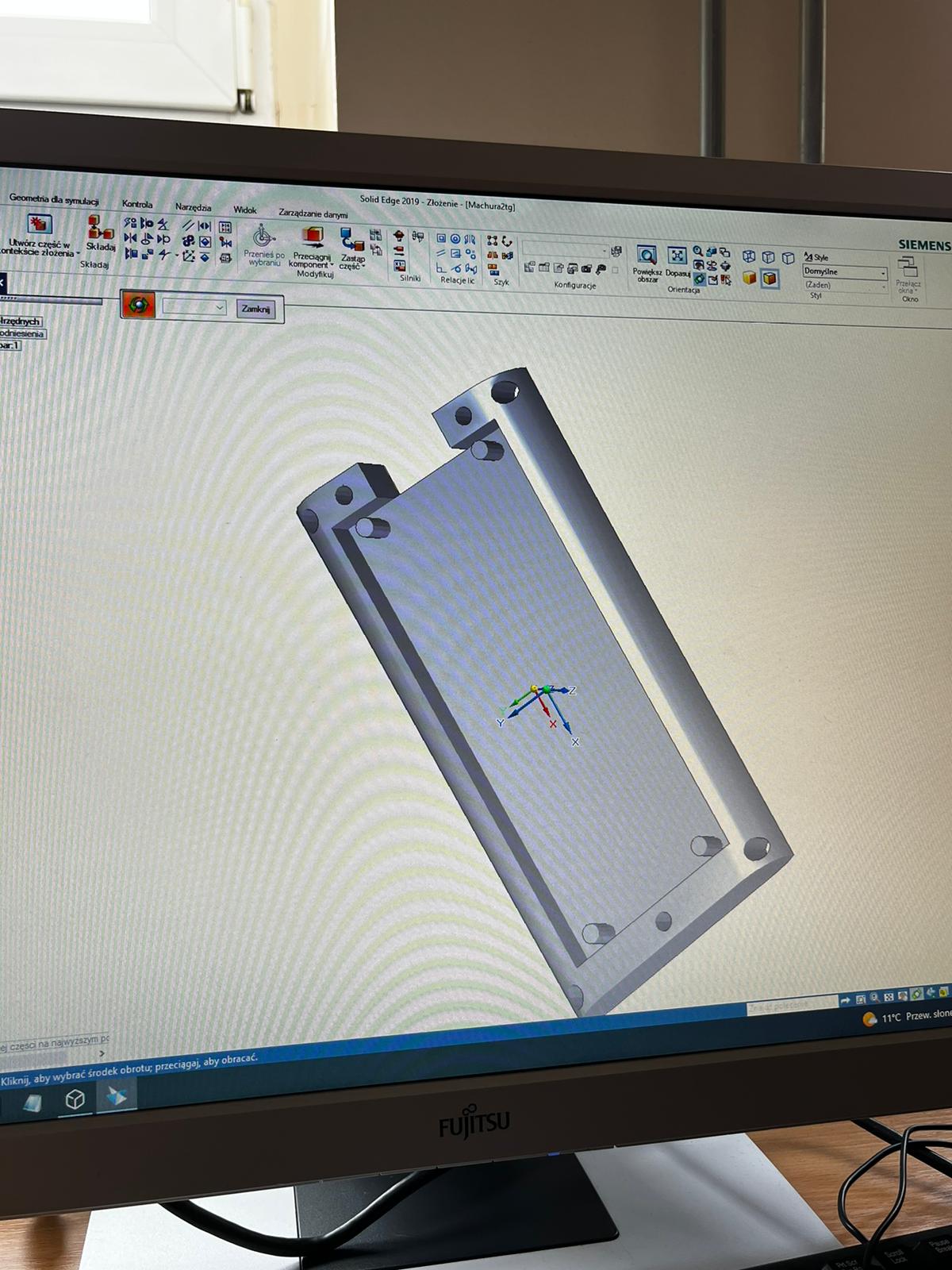Open the Konfiguracje configuration combo box
This screenshot has height=1270, width=952.
point(566,250)
